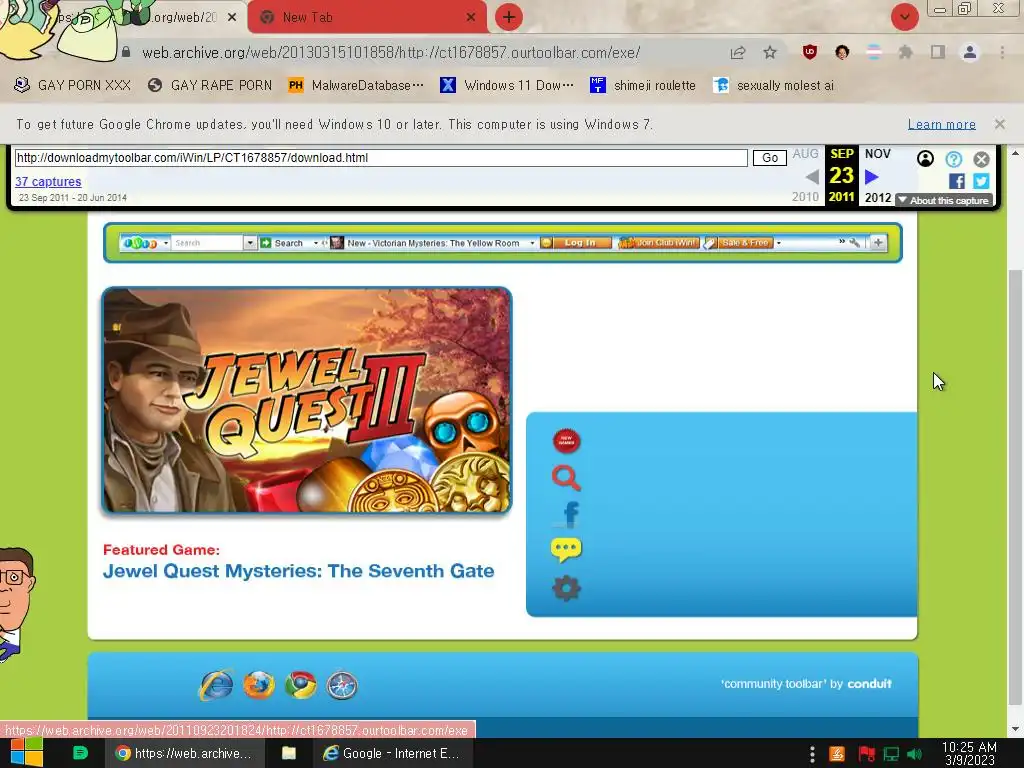Image resolution: width=1024 pixels, height=768 pixels.
Task: Open Wayback user account icon
Action: (925, 159)
